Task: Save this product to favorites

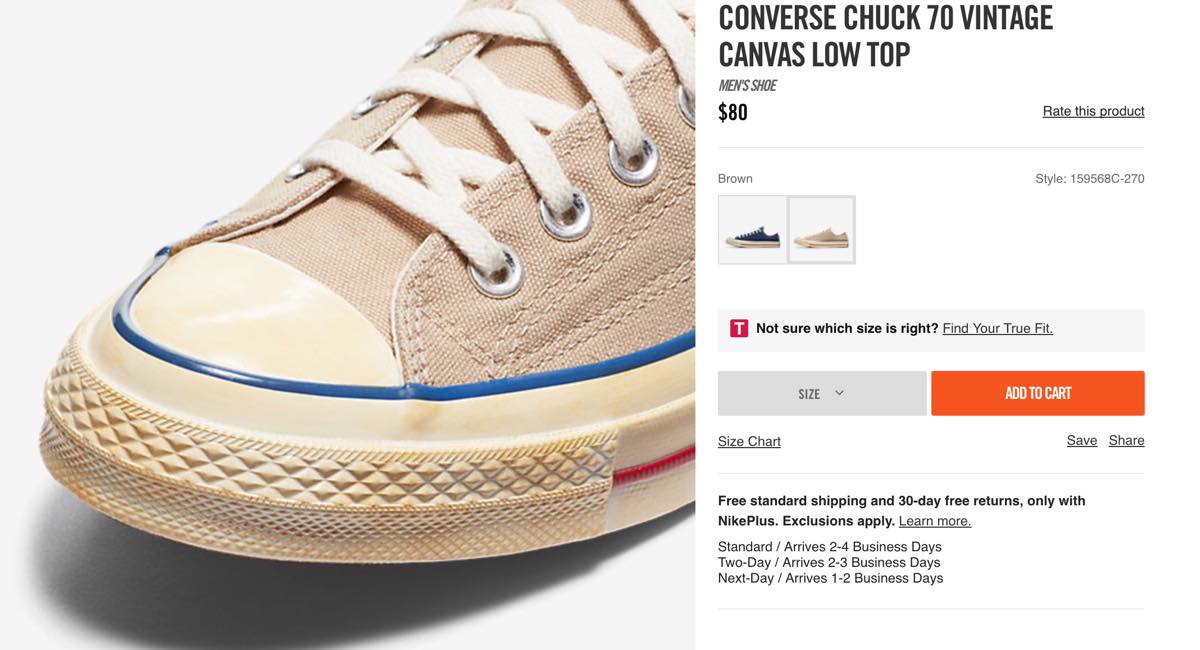Action: [1082, 440]
